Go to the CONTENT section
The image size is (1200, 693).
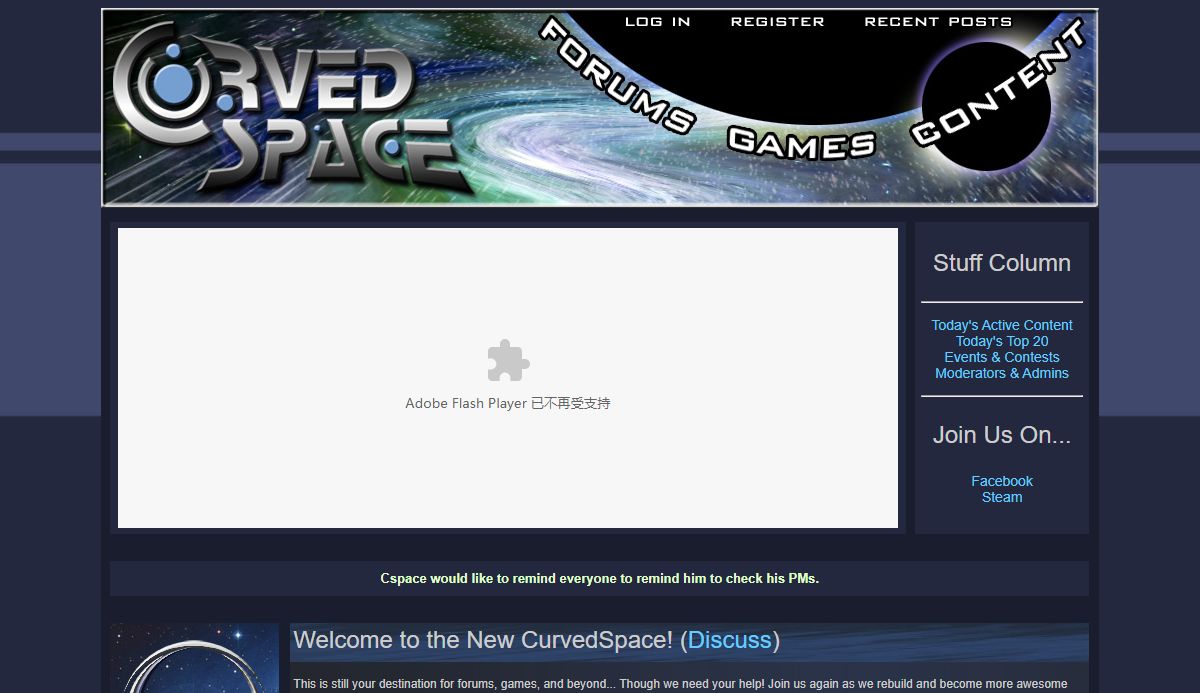point(998,82)
